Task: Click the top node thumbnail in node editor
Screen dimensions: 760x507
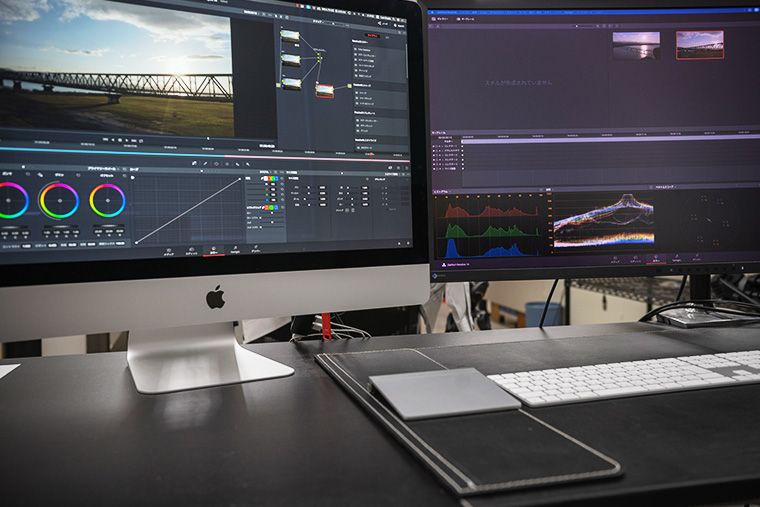Action: [x=290, y=36]
